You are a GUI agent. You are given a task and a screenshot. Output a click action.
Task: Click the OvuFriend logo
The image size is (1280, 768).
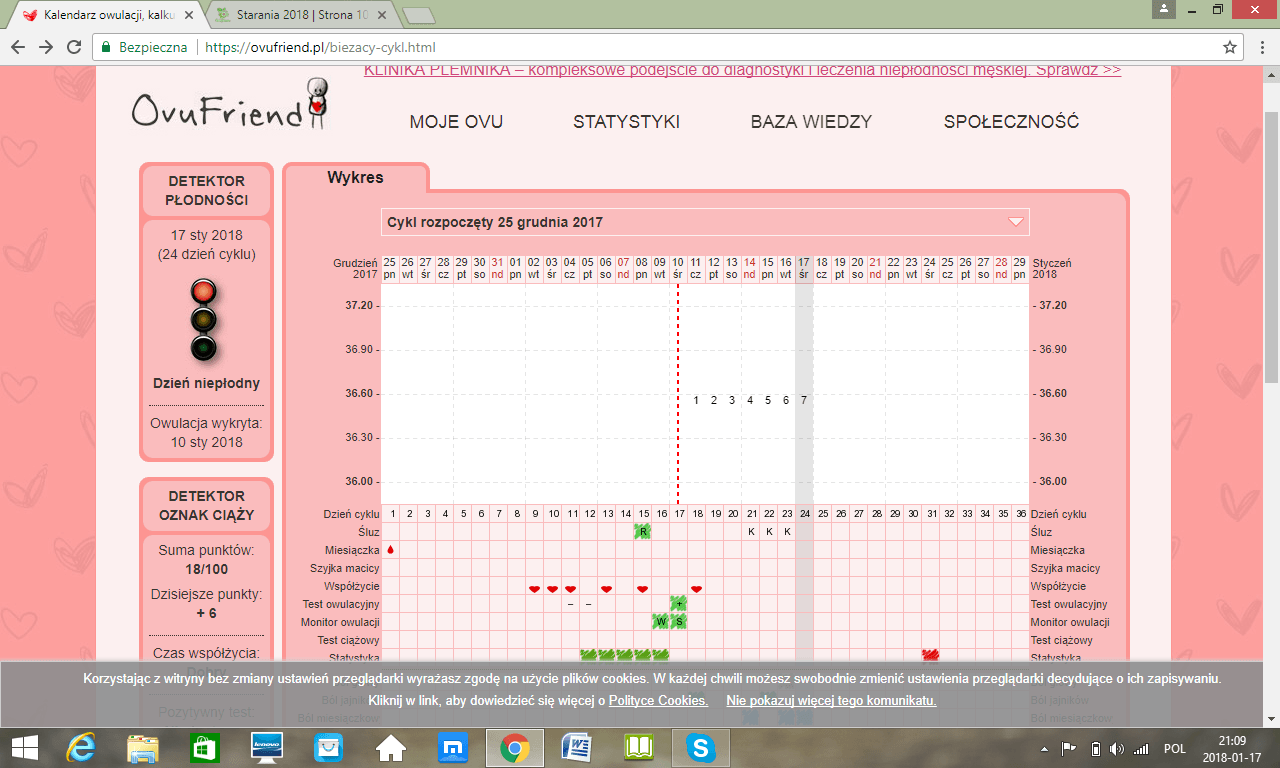point(229,107)
